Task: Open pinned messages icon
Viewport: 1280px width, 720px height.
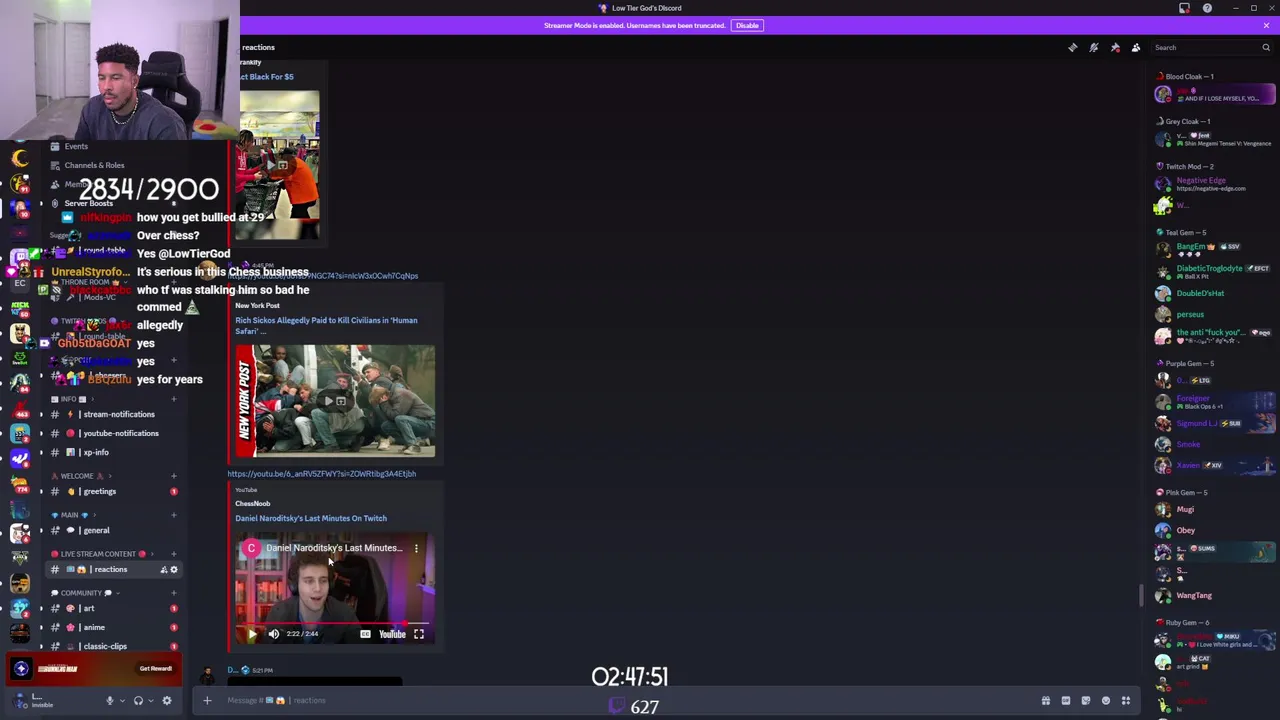Action: [1115, 47]
